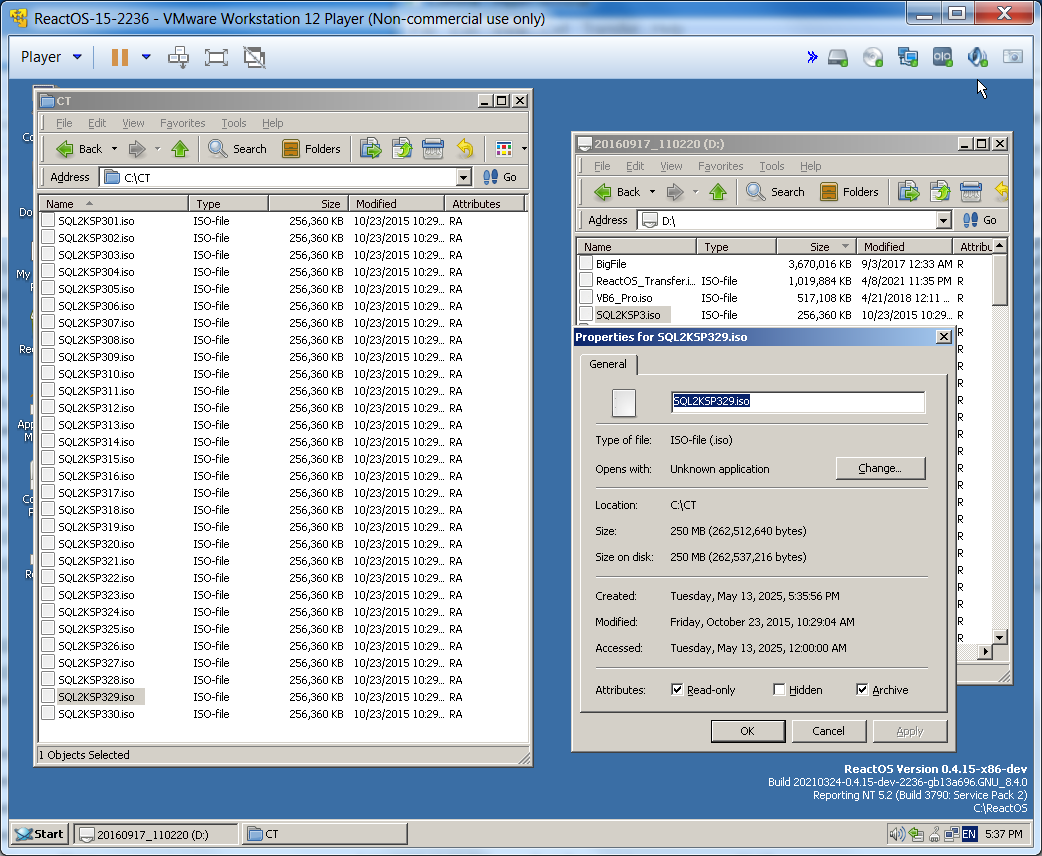Open the Player menu dropdown

pos(51,57)
